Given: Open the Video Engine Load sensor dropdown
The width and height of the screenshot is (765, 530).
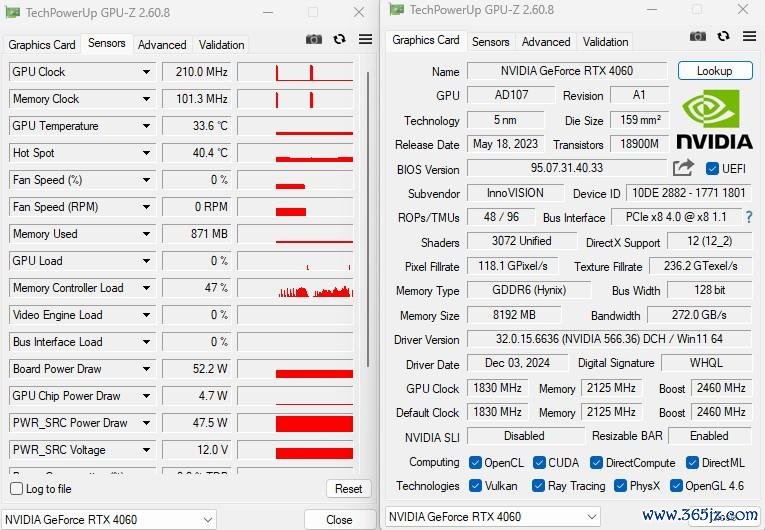Looking at the screenshot, I should [x=146, y=315].
